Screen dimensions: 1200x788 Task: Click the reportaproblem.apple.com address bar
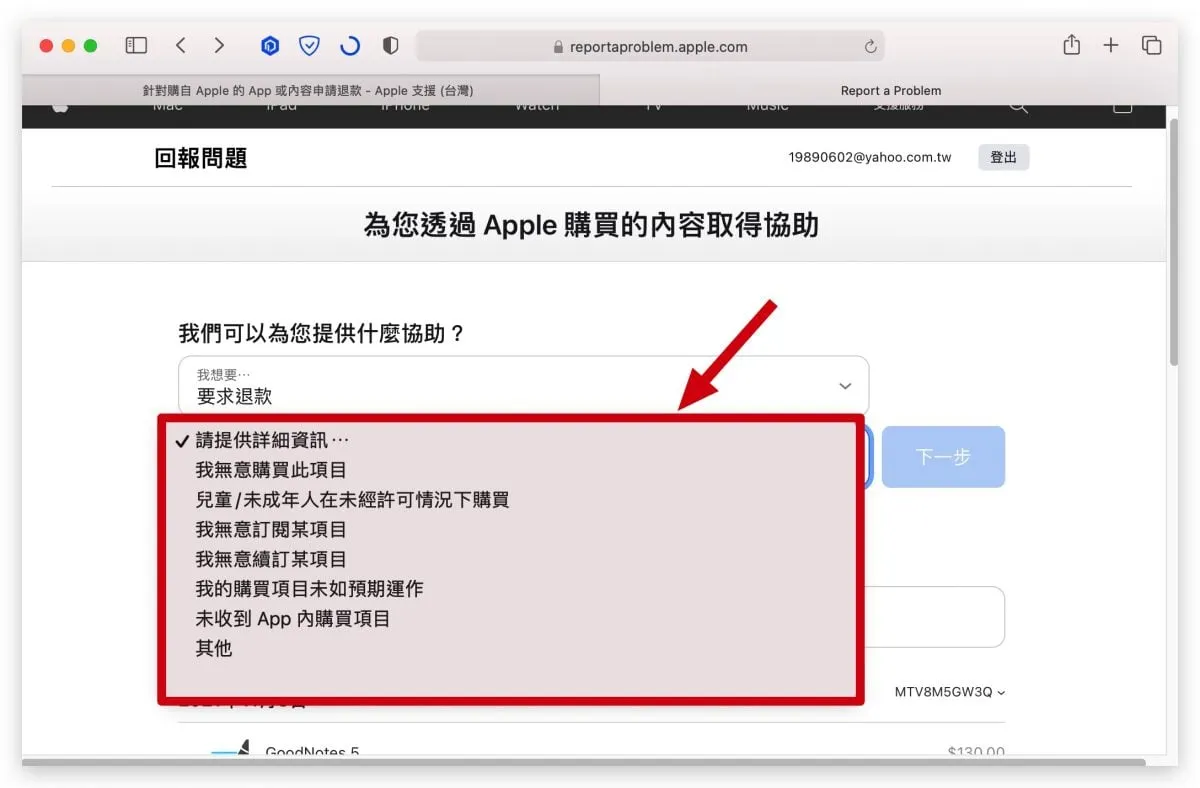pyautogui.click(x=650, y=46)
